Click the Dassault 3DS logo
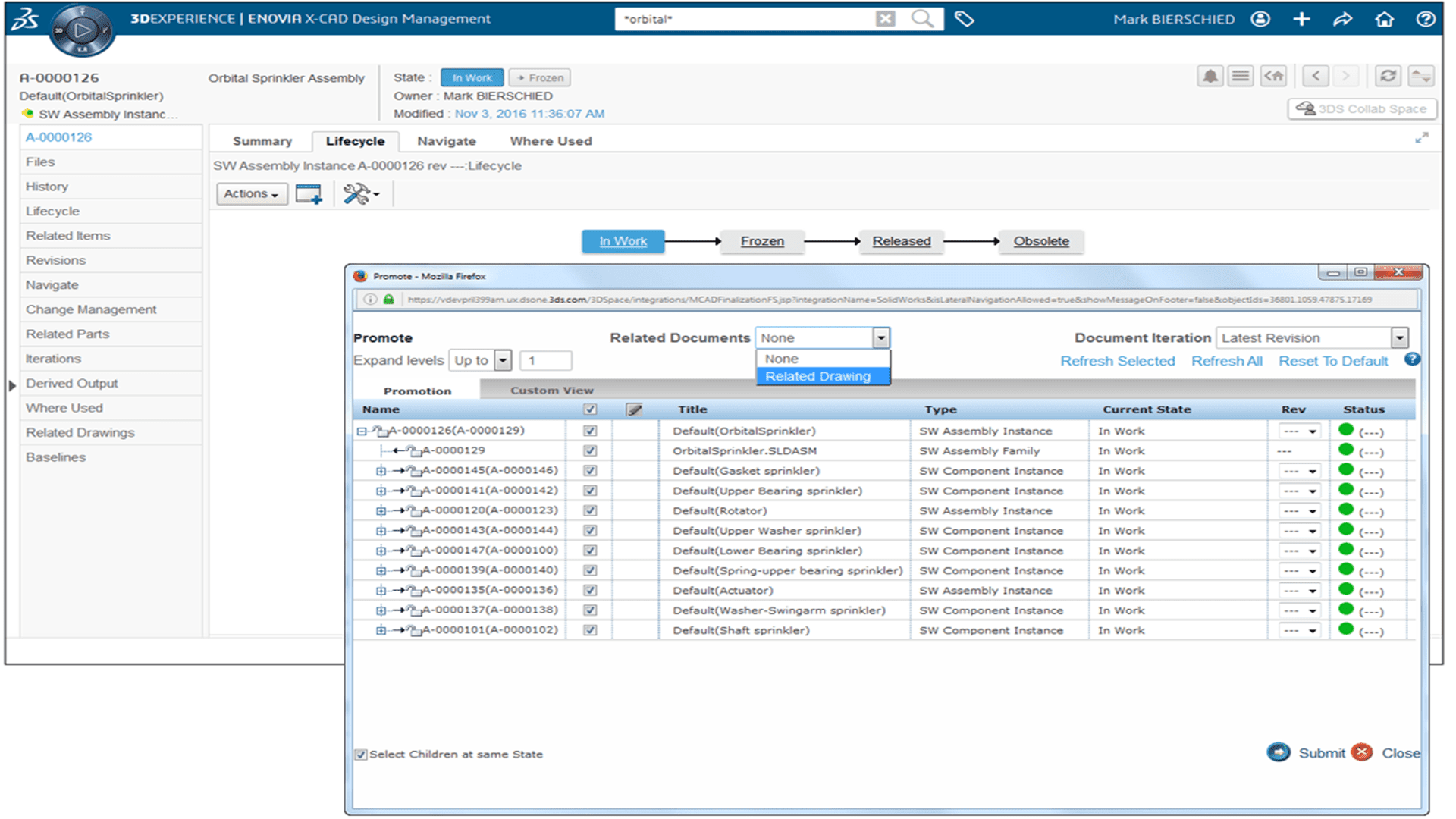The height and width of the screenshot is (819, 1456). point(24,18)
